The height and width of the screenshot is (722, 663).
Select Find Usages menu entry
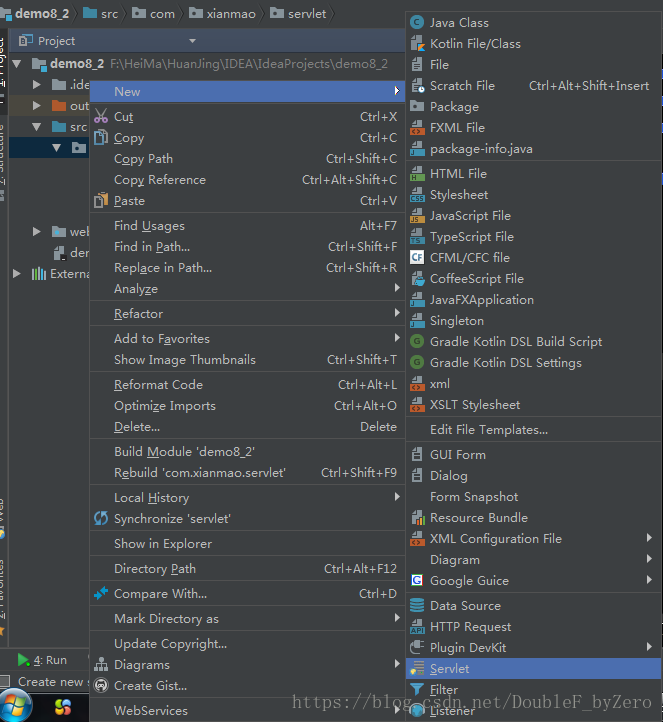pos(247,226)
